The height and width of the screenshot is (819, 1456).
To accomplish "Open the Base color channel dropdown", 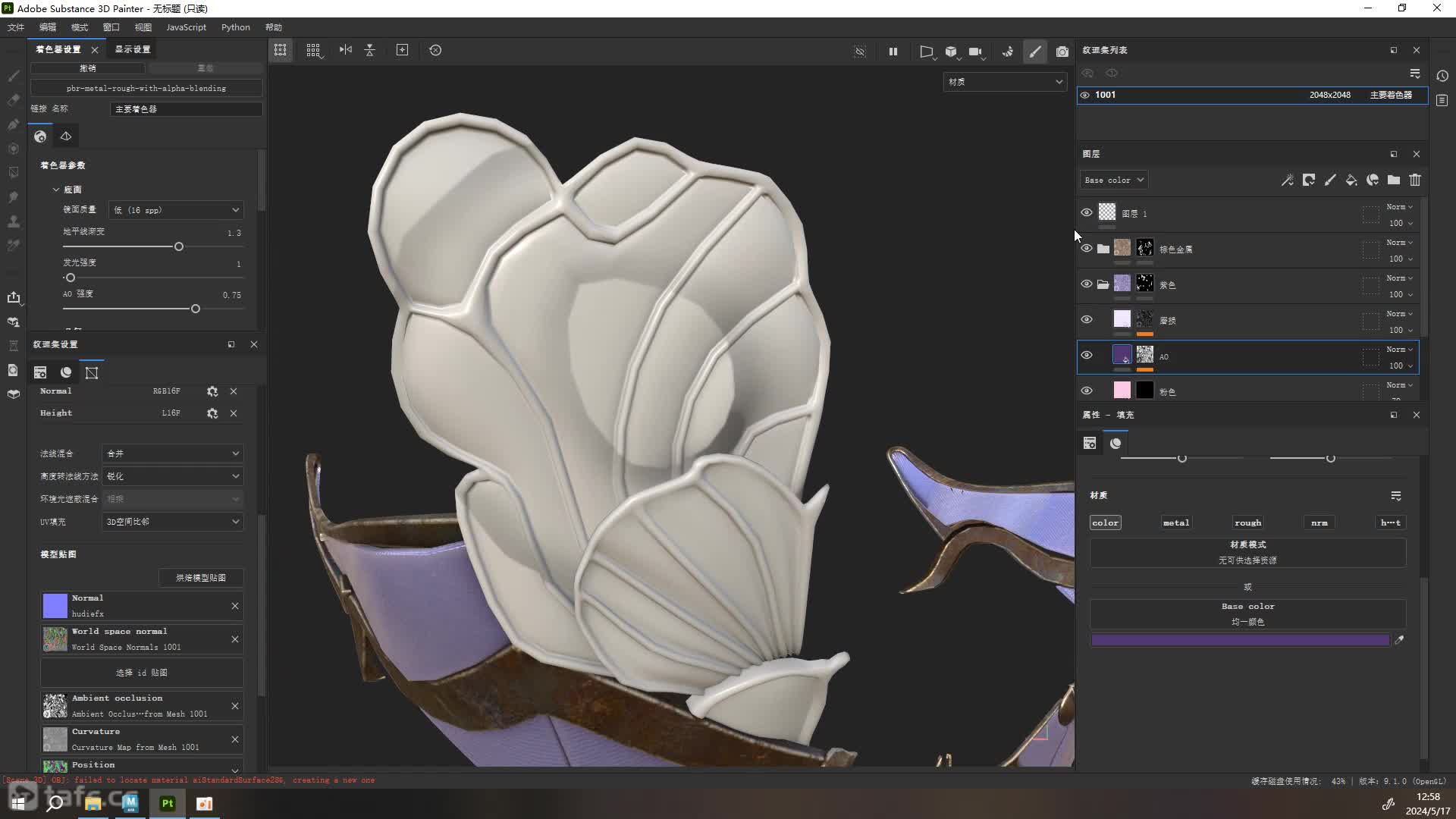I will pos(1113,180).
